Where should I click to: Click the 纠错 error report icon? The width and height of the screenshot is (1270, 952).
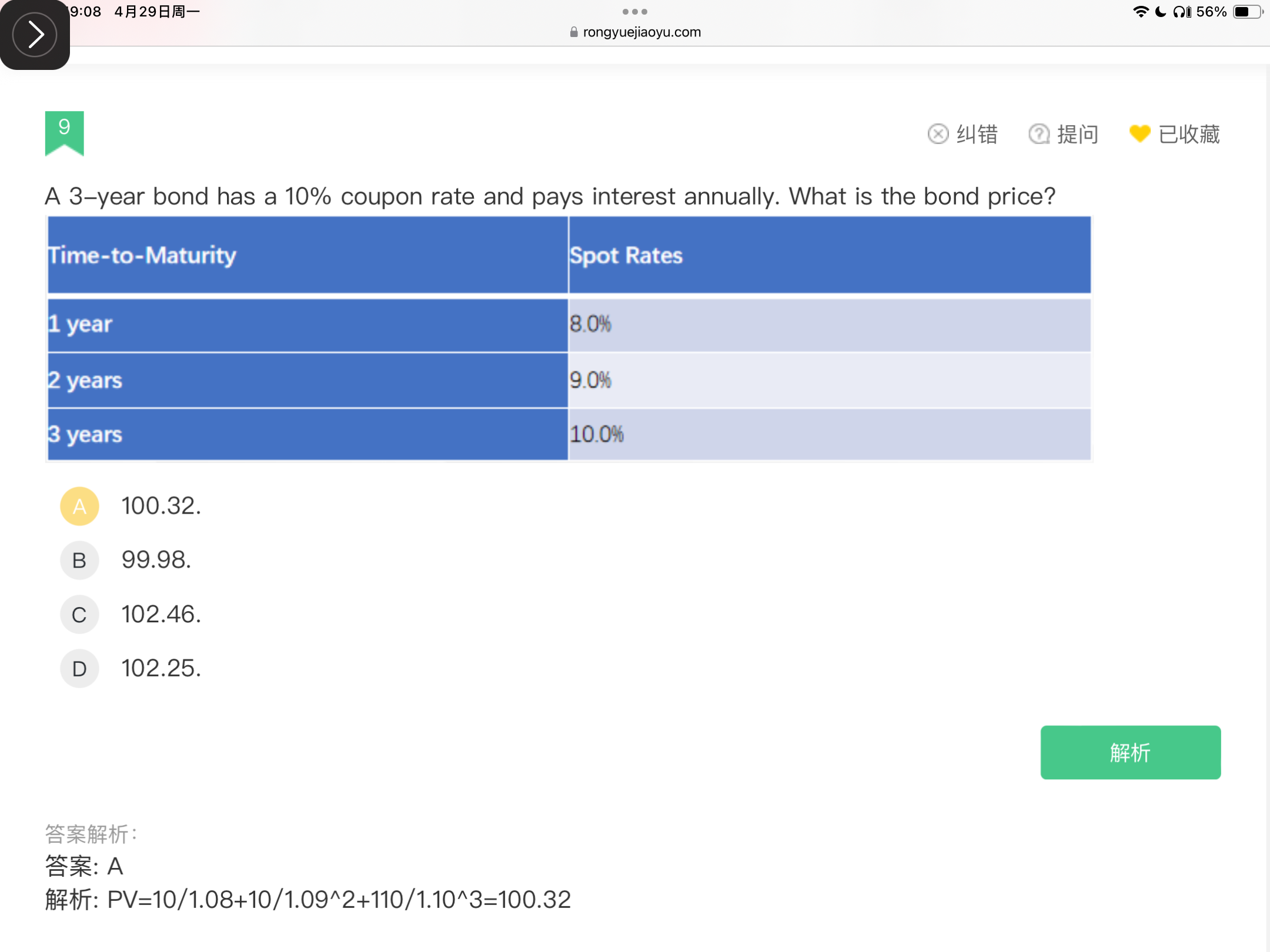(x=938, y=134)
